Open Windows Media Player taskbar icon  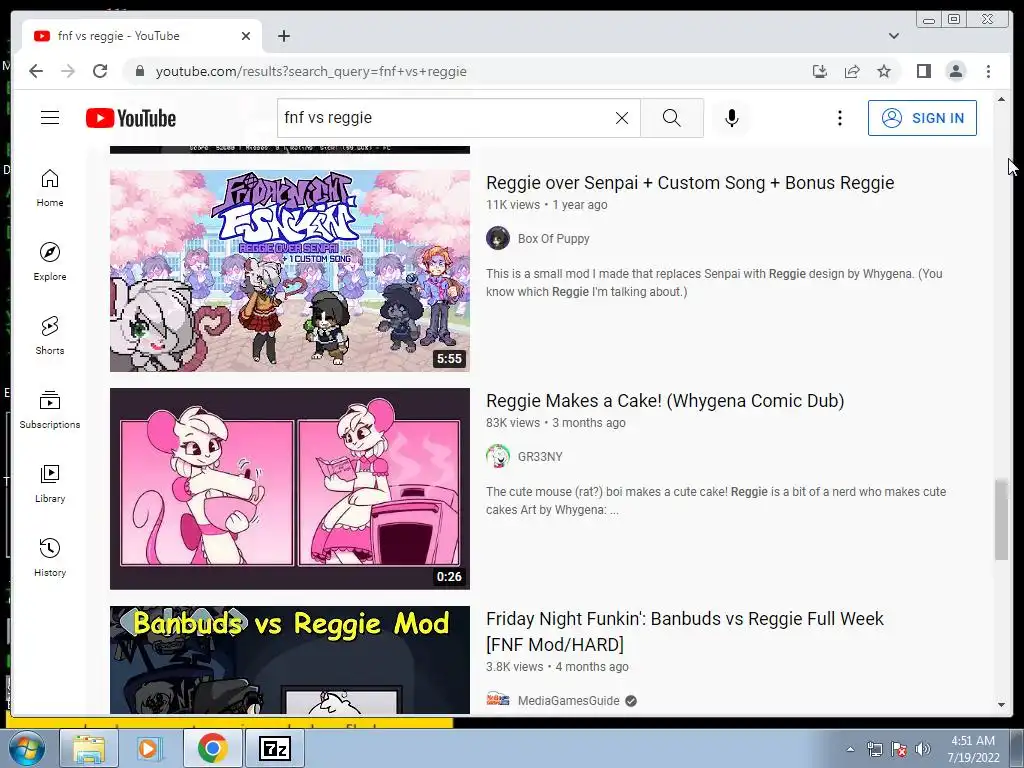point(149,748)
